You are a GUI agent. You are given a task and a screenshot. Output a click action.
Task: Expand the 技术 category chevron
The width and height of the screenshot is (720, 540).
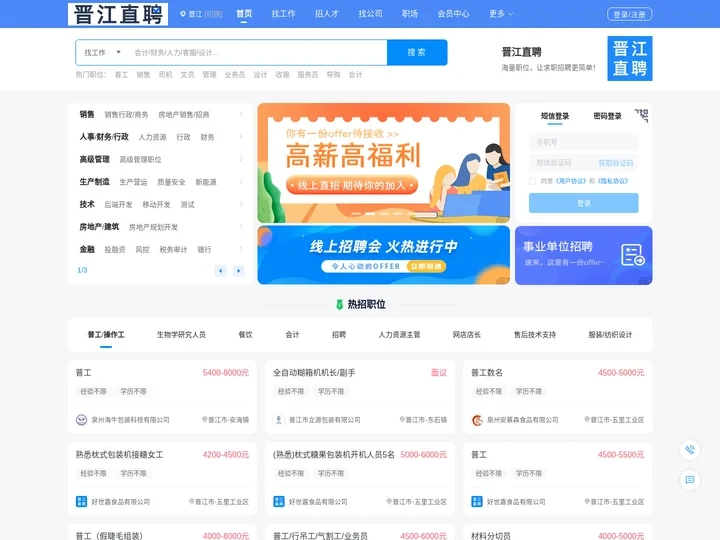[241, 204]
